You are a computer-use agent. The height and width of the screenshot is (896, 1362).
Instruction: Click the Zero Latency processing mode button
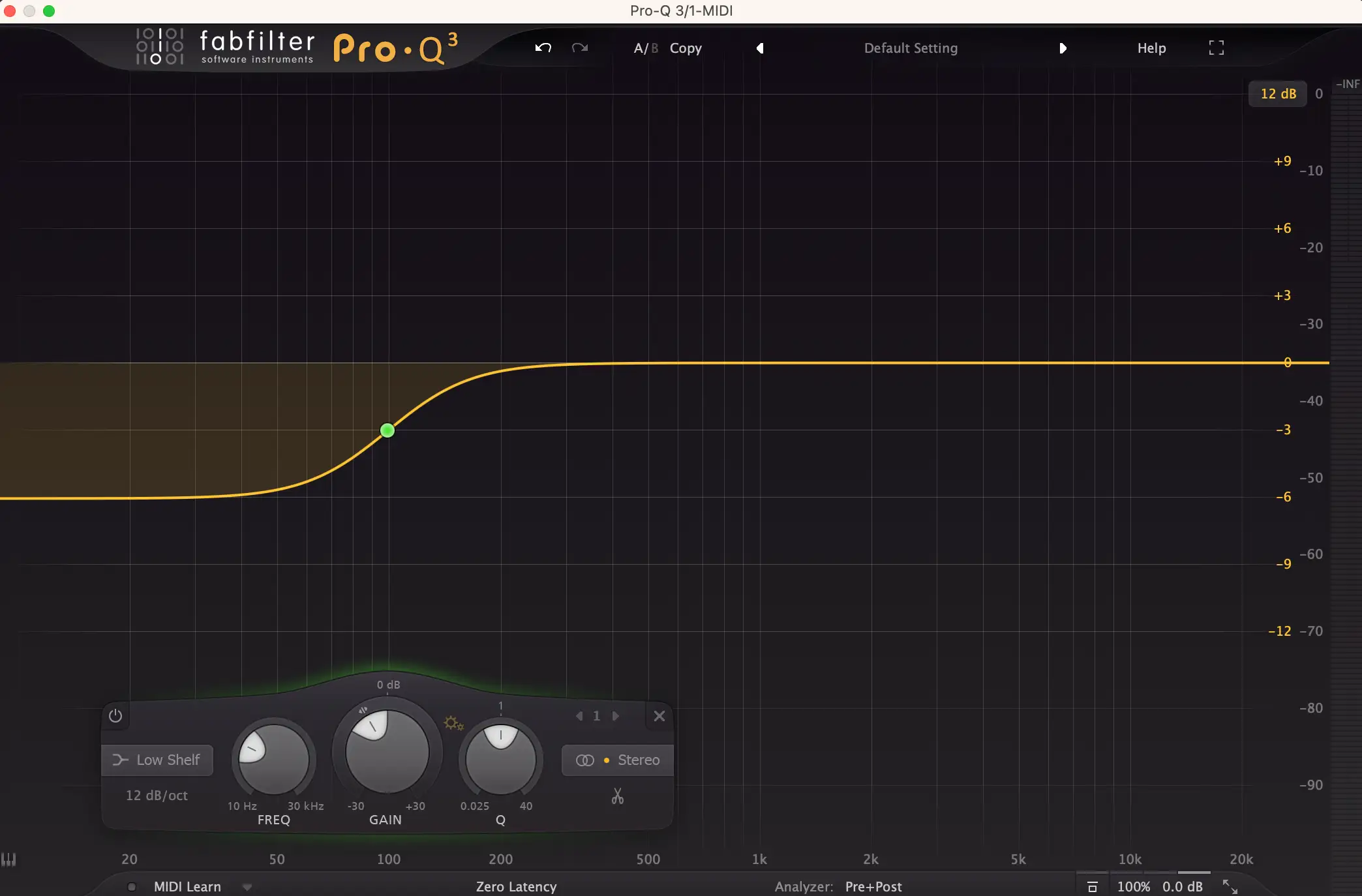(516, 887)
